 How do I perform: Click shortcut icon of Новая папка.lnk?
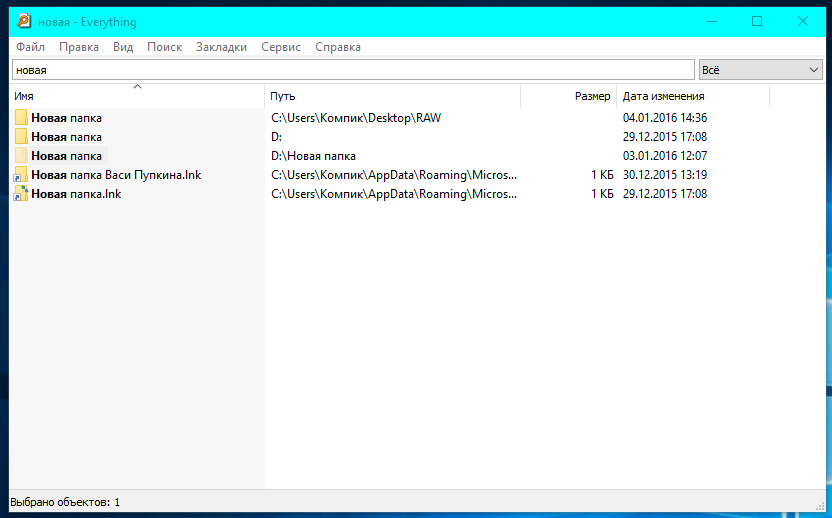[x=21, y=194]
